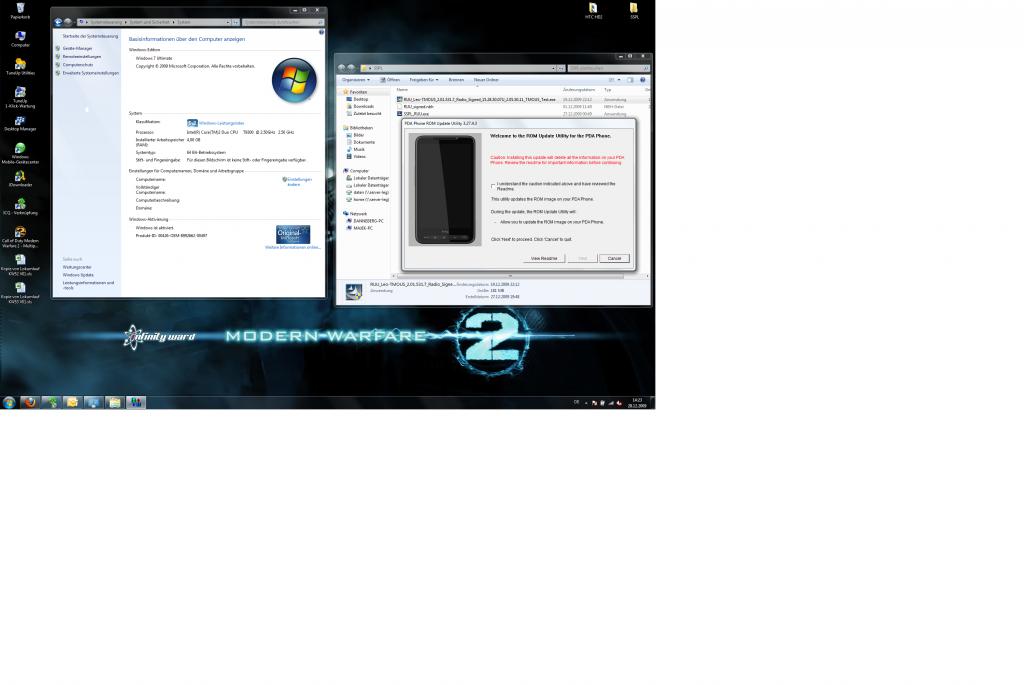Toggle the preview pane icon in Explorer toolbar
Viewport: 1024px width, 685px height.
630,80
